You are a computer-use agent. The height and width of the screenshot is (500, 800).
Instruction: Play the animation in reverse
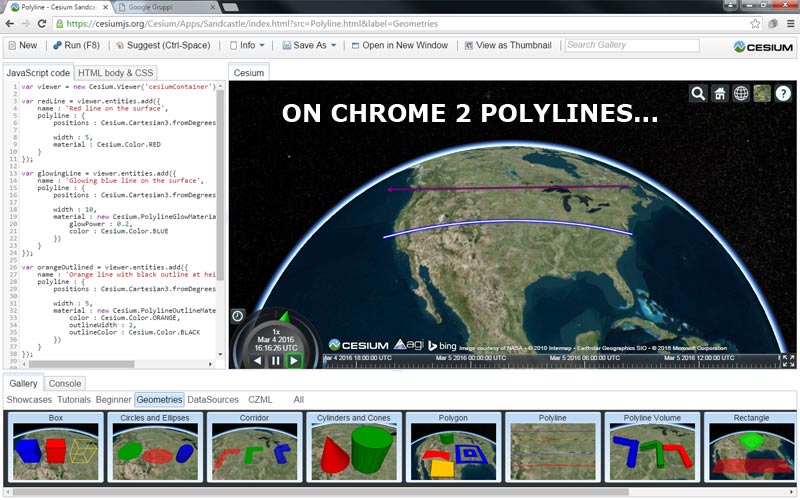click(258, 361)
